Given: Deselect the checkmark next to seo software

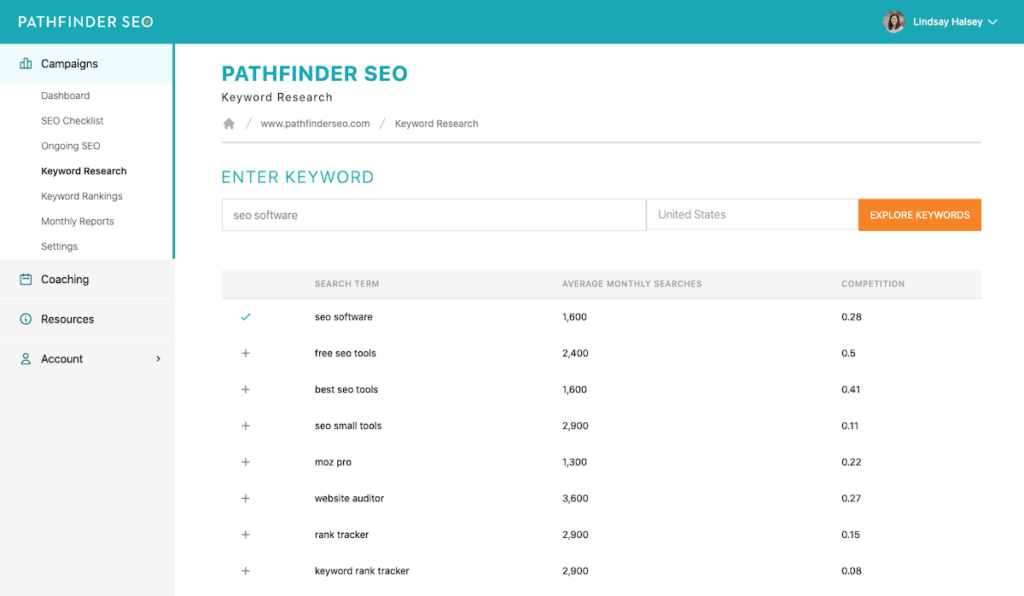Looking at the screenshot, I should [x=244, y=317].
